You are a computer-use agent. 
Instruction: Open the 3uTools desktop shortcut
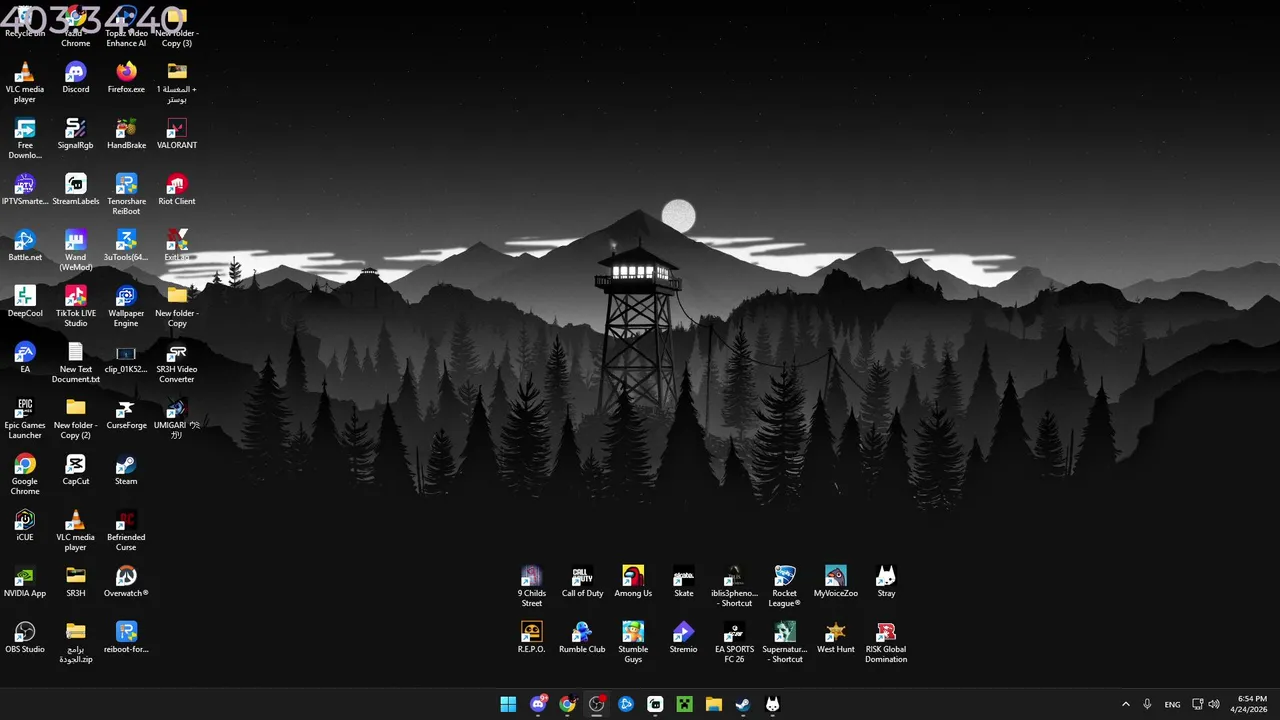(126, 246)
